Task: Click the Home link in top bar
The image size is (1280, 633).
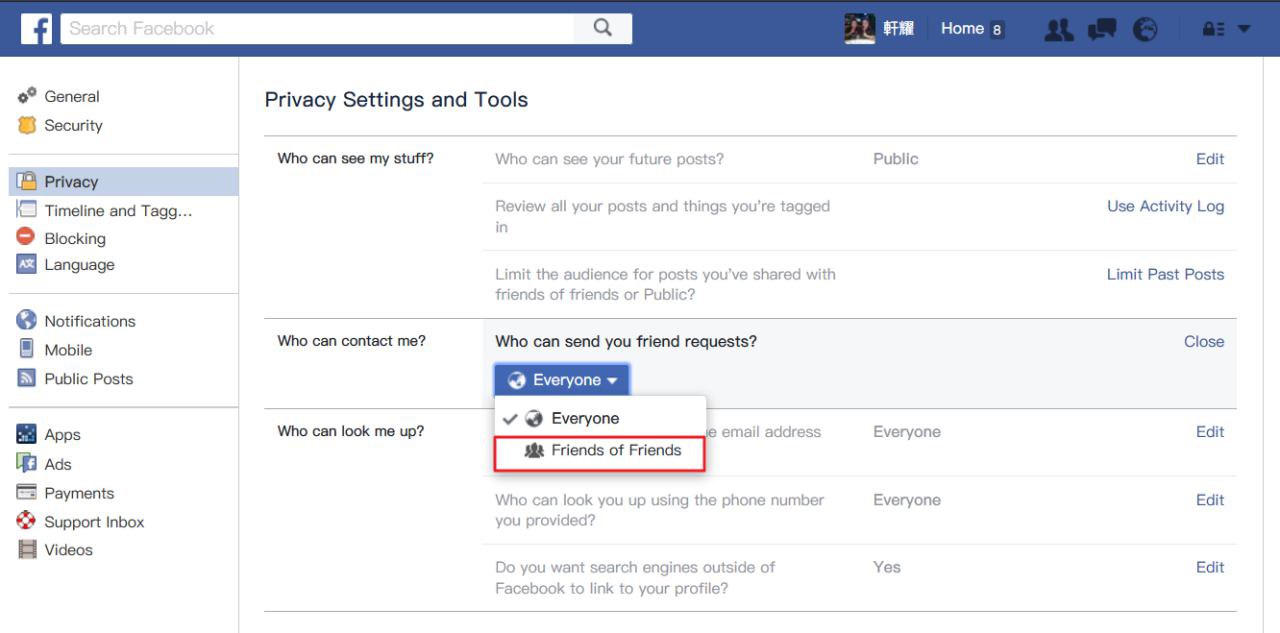Action: (x=962, y=28)
